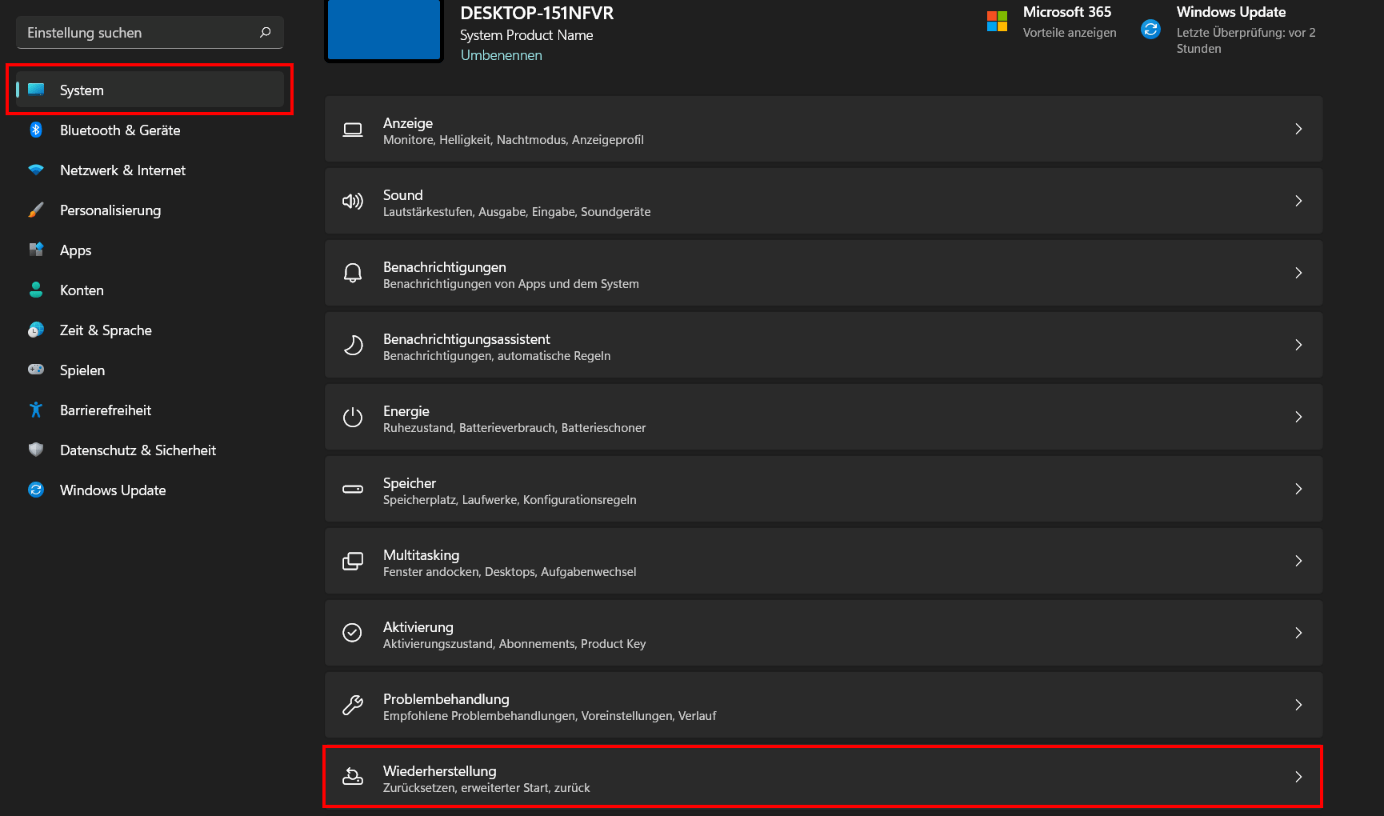Click the Problembehandlung wrench icon
Image resolution: width=1384 pixels, height=816 pixels.
coord(352,705)
